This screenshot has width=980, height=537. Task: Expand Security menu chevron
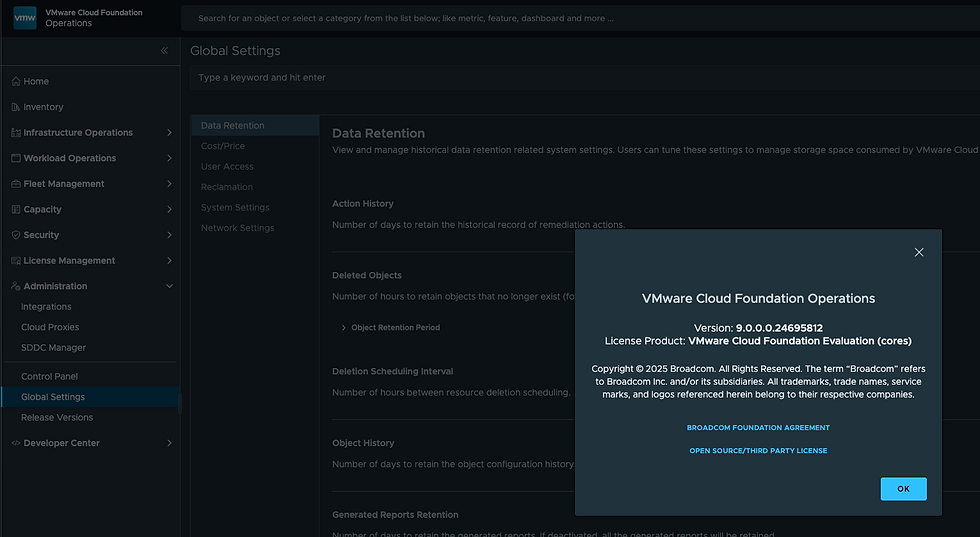pos(169,235)
